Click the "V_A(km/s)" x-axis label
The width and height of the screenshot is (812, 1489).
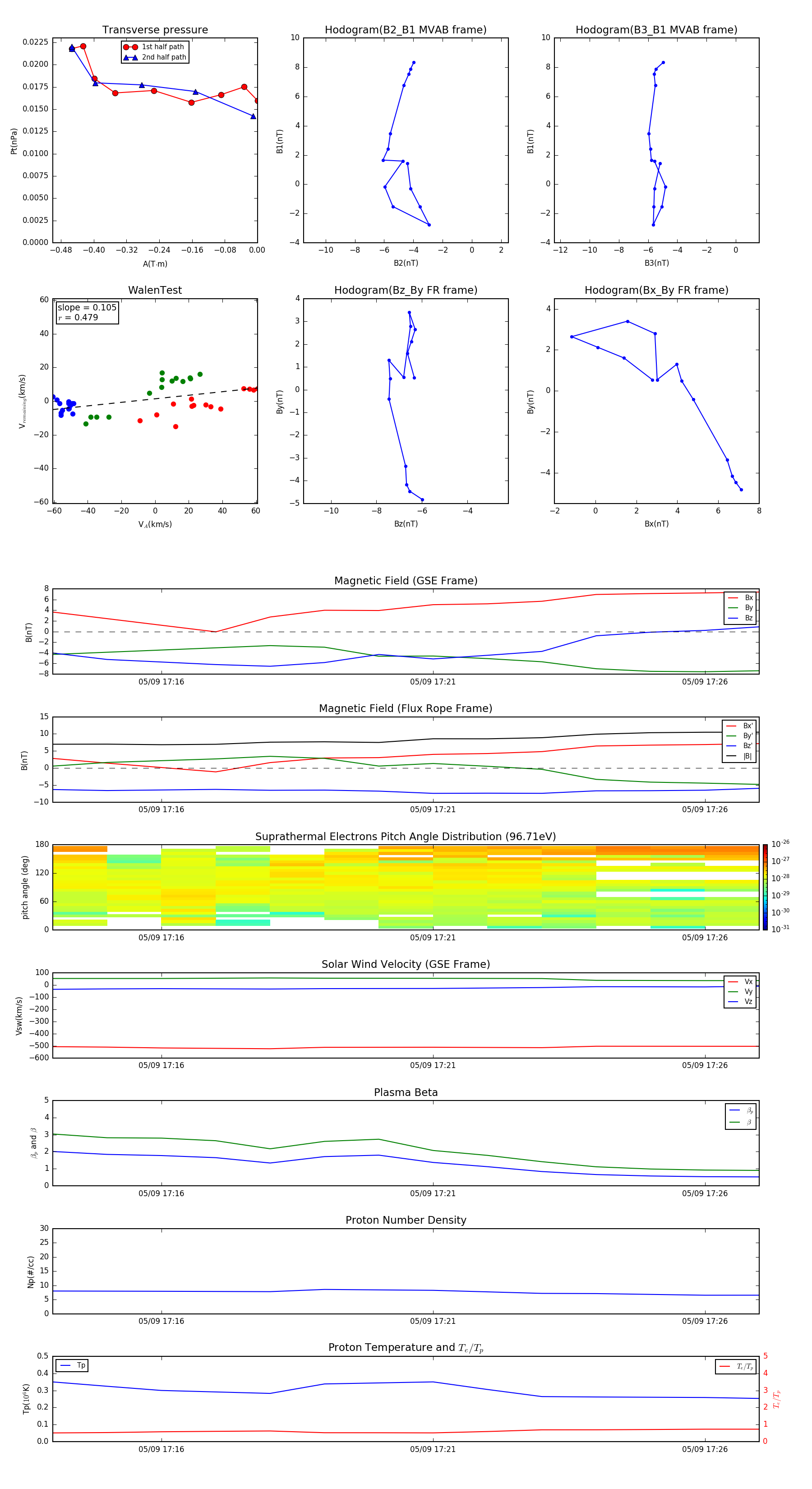click(x=155, y=524)
